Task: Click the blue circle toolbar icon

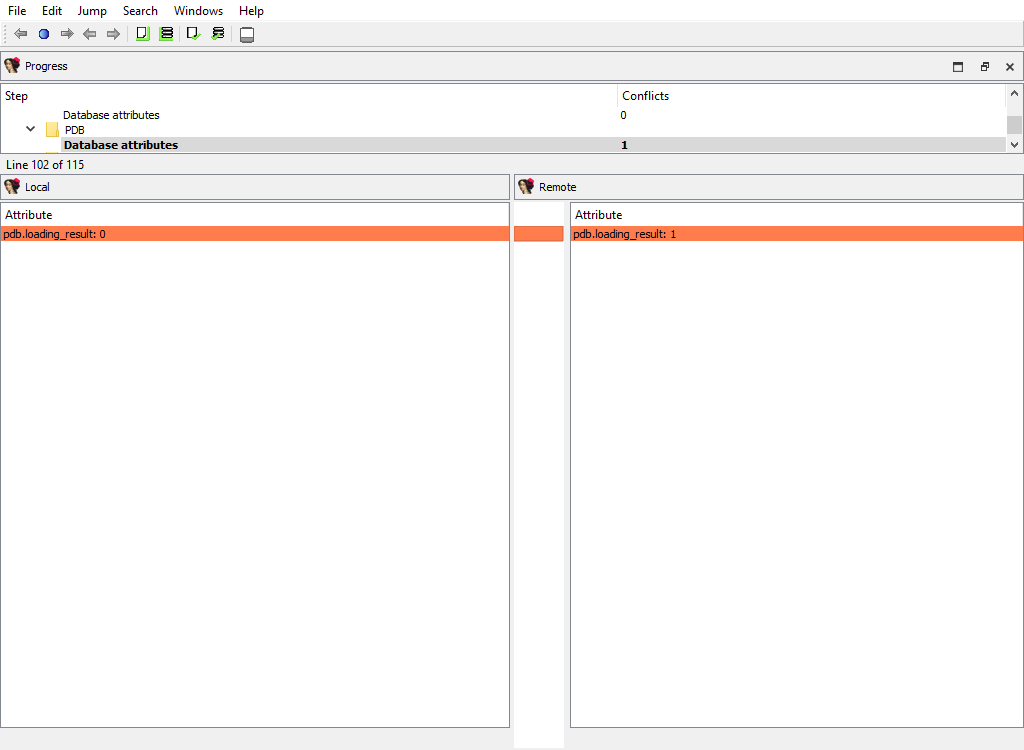Action: click(44, 34)
